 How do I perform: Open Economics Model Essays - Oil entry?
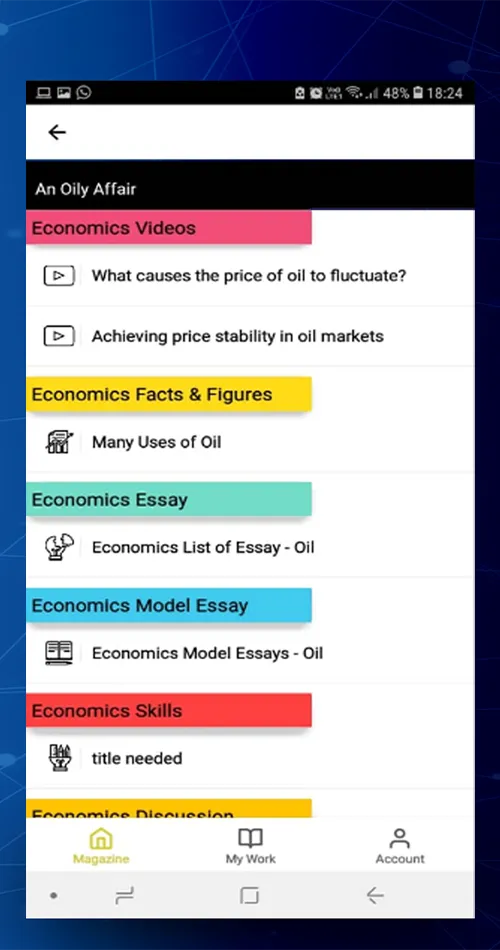coord(250,653)
